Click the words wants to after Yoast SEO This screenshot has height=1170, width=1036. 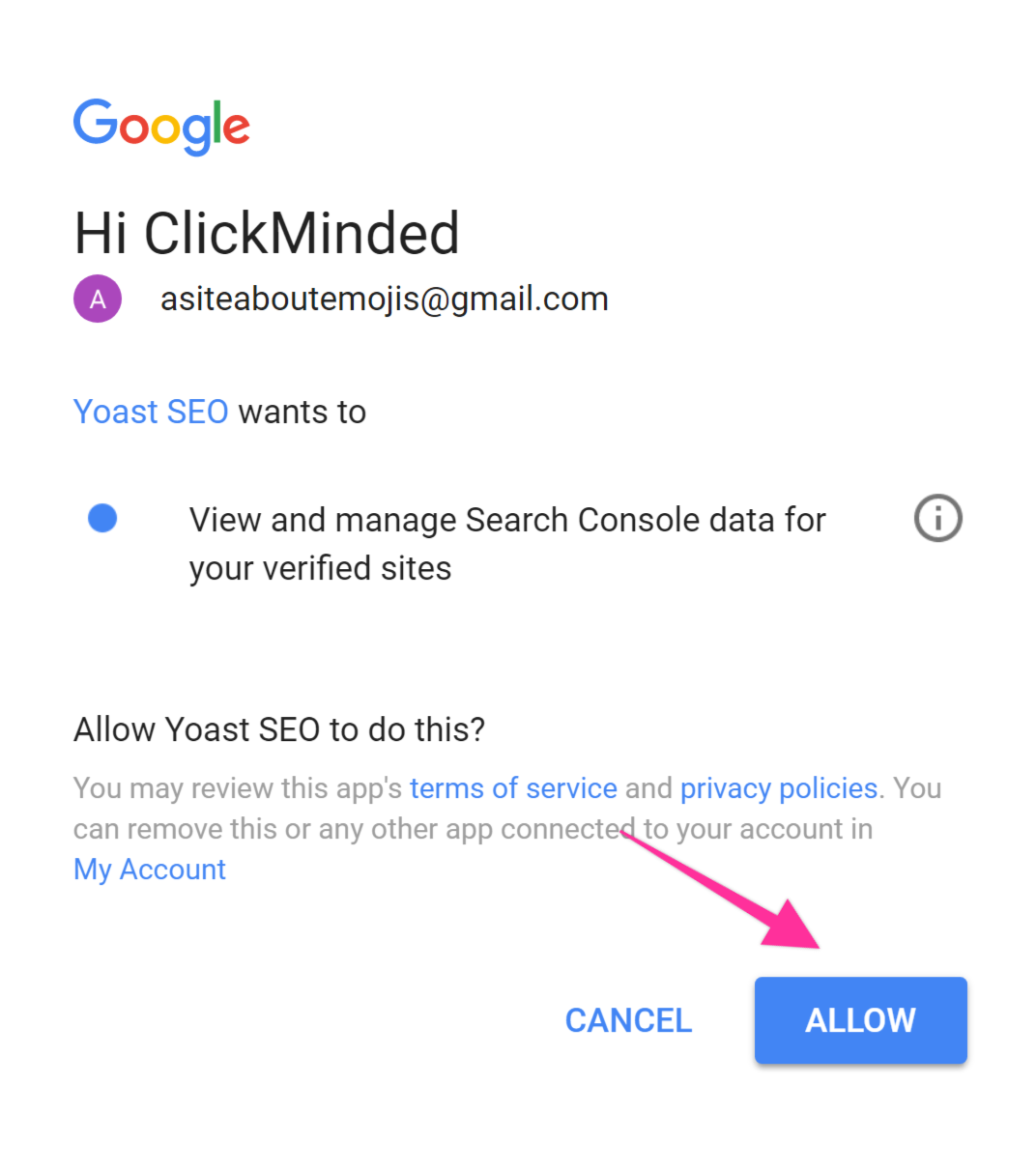click(x=302, y=413)
